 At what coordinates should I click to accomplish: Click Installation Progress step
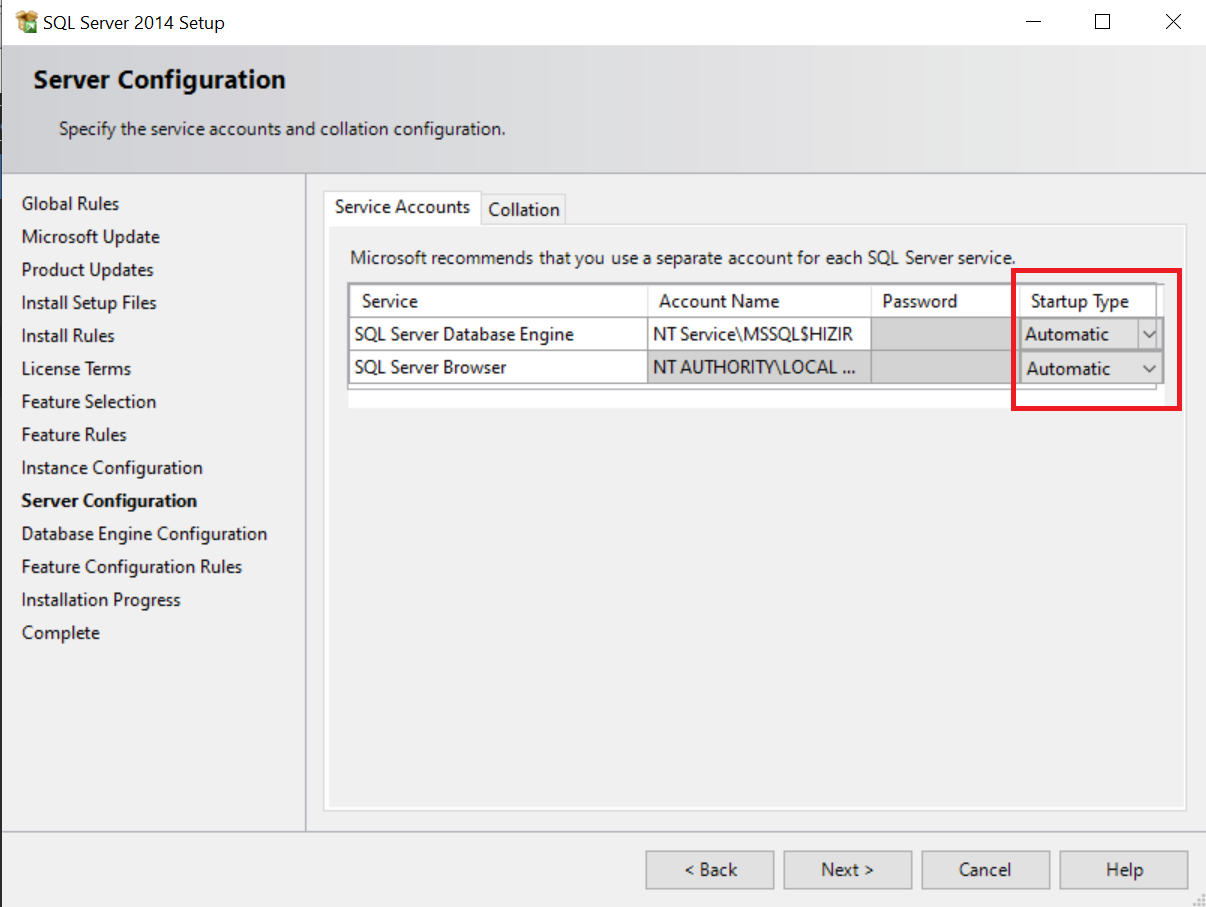click(101, 600)
